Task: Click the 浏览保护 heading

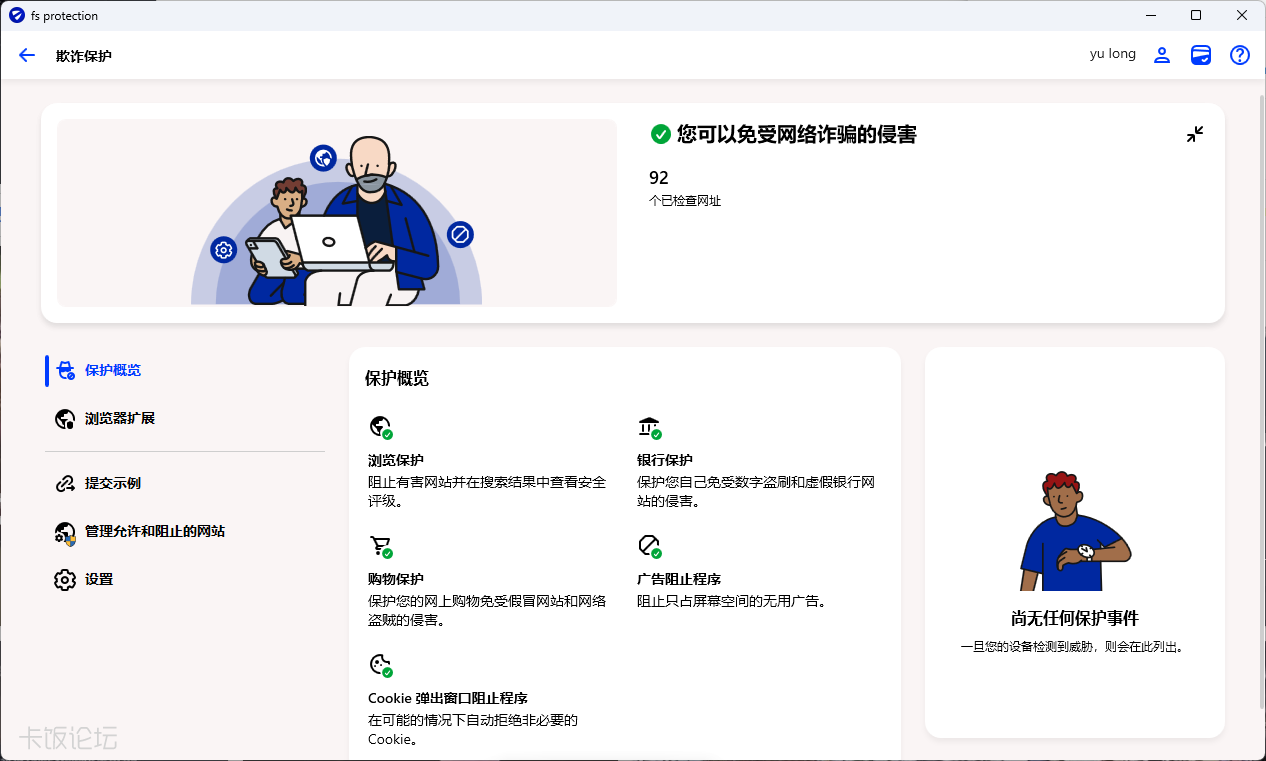Action: pos(396,460)
